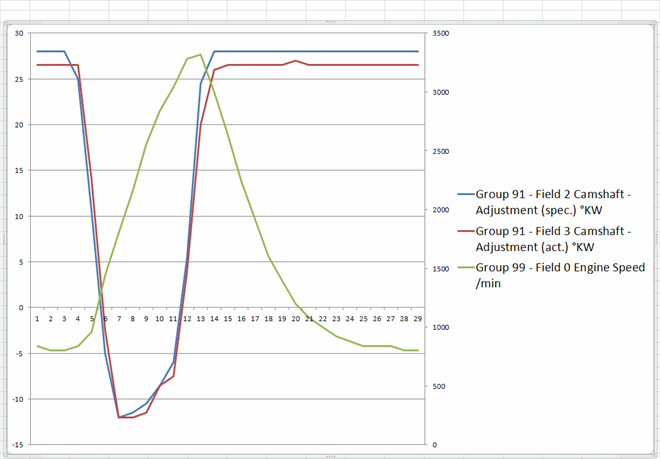Image resolution: width=660 pixels, height=459 pixels.
Task: Select the red actual line flat section
Action: (x=362, y=65)
